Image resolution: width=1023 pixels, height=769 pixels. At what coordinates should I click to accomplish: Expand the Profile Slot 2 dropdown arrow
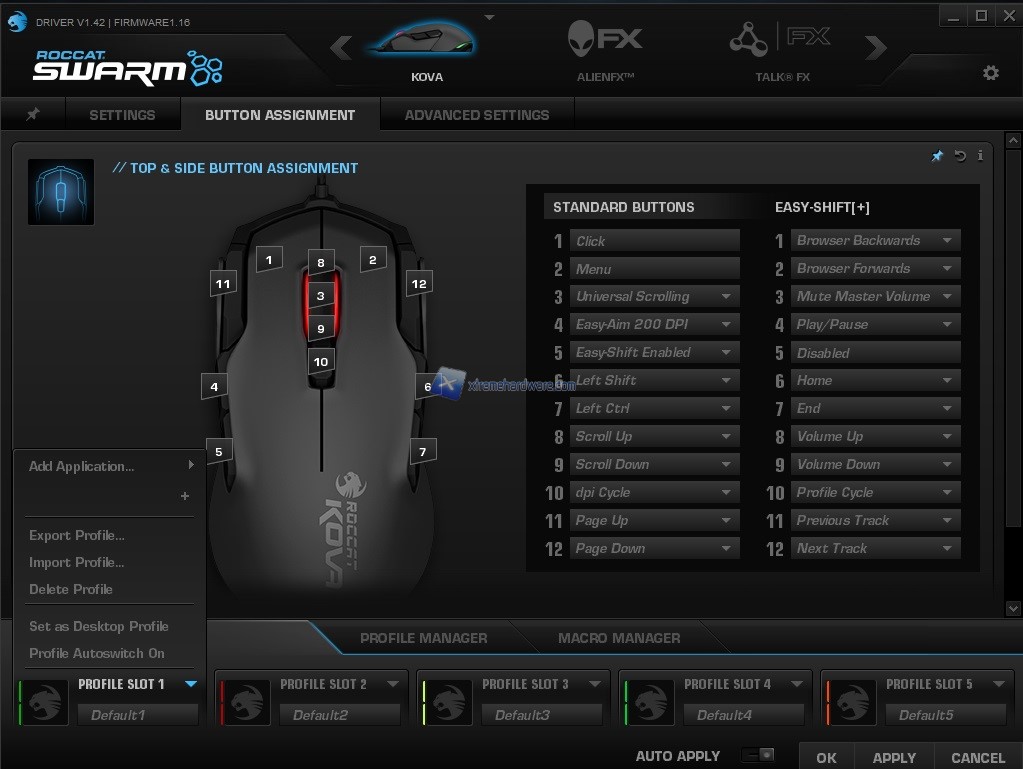(x=393, y=684)
